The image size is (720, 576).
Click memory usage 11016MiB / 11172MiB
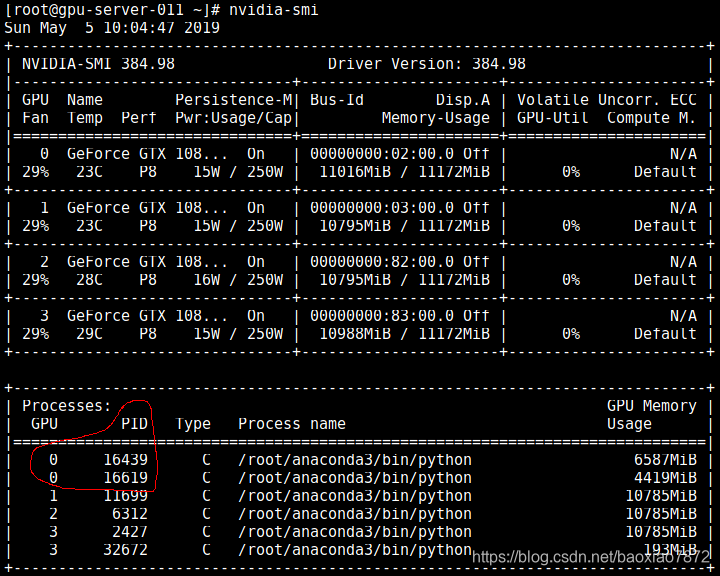point(405,172)
